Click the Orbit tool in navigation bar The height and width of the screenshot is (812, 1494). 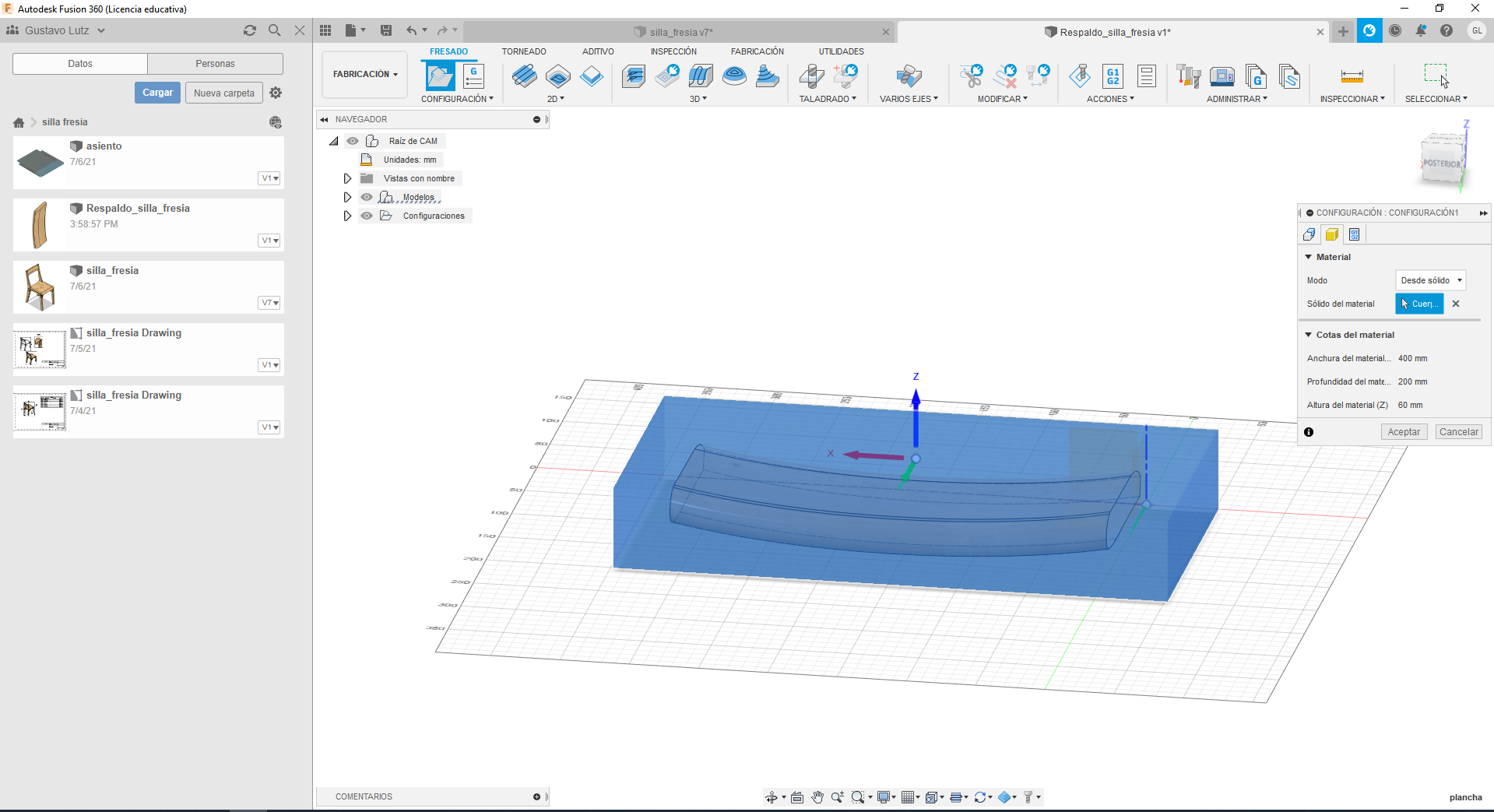(x=772, y=797)
